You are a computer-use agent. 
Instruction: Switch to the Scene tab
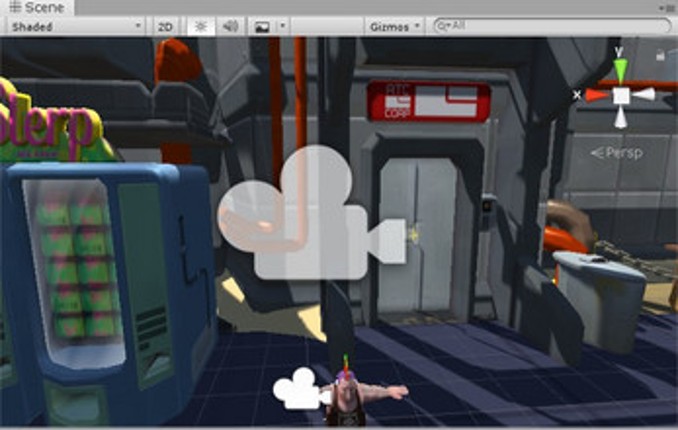point(36,7)
